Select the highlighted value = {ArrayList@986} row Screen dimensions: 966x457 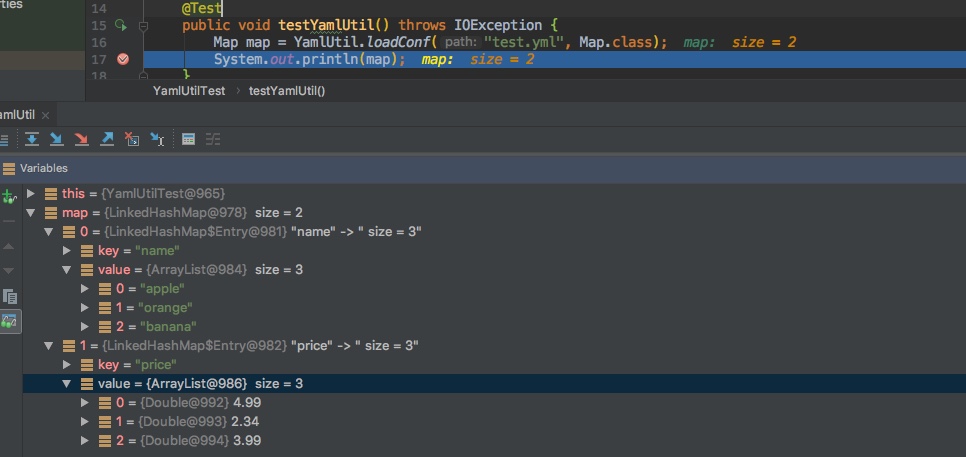point(494,384)
